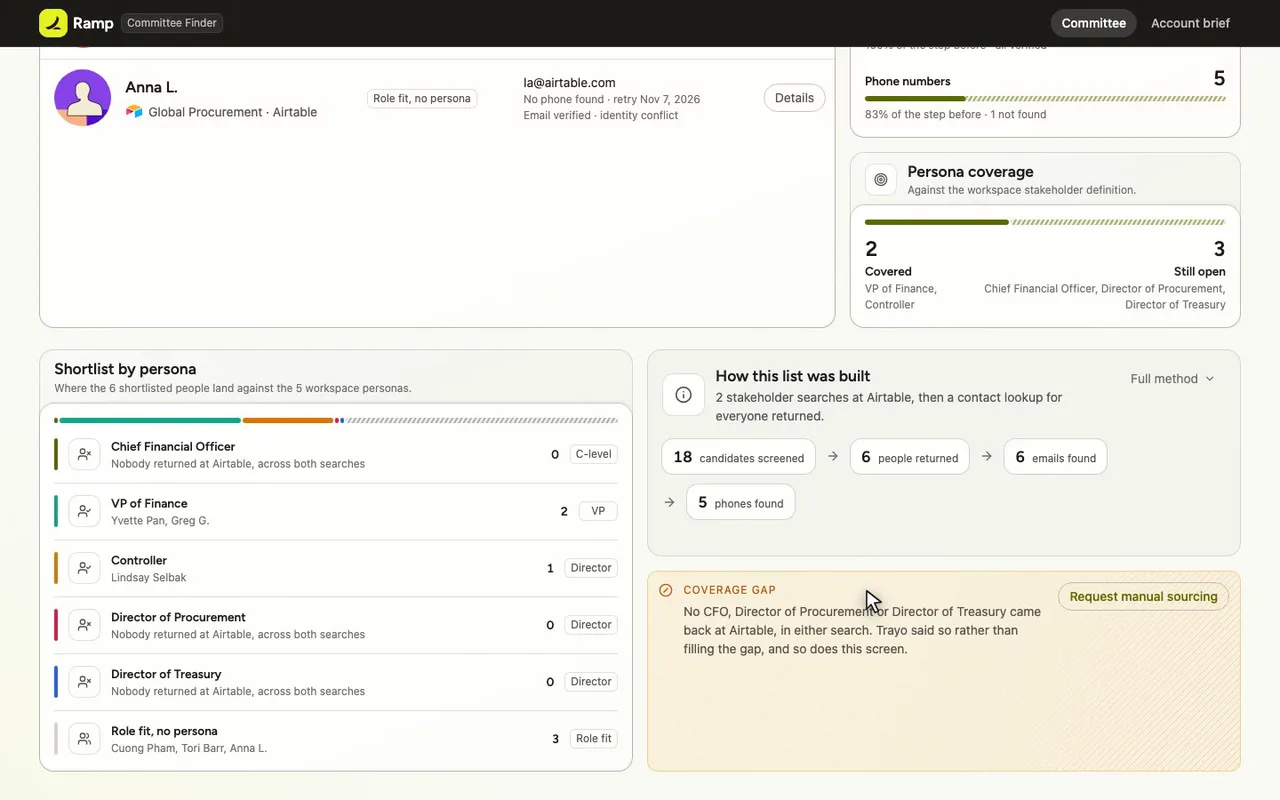
Task: Click the Phone numbers progress bar
Action: click(x=1045, y=99)
